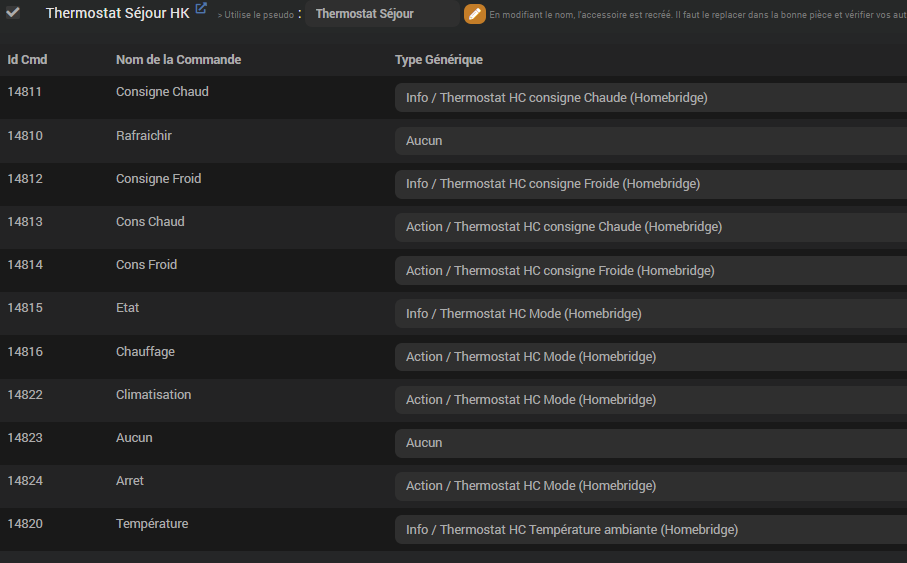Screen dimensions: 907x563
Task: Expand generic type dropdown for Arret
Action: coord(650,486)
